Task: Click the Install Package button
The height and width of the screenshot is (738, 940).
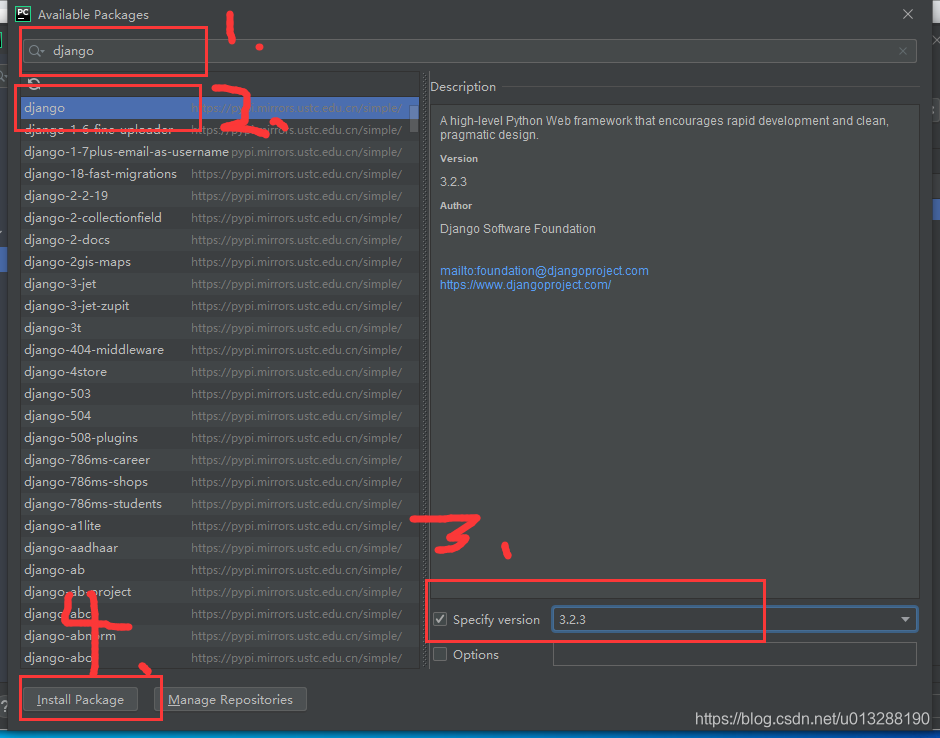Action: coord(81,699)
